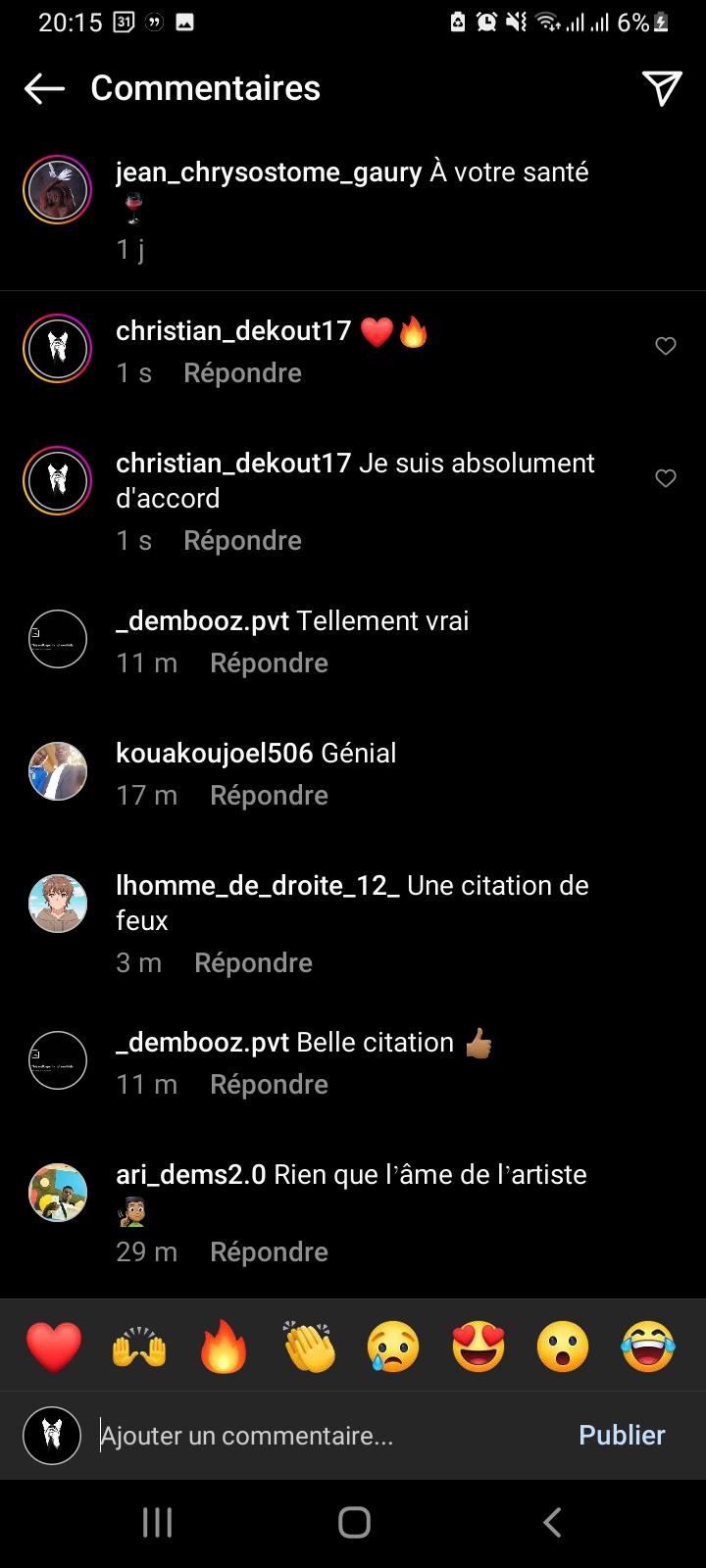View ari_dems2.0's profile avatar
The width and height of the screenshot is (706, 1568).
(x=58, y=1193)
